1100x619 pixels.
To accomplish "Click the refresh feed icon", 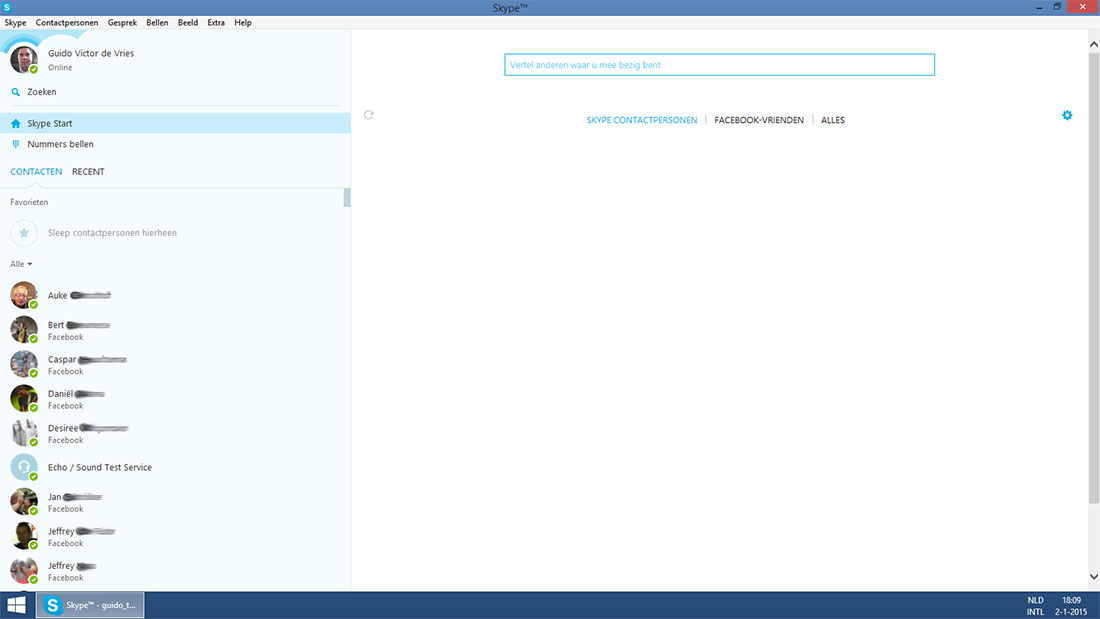I will pos(368,114).
